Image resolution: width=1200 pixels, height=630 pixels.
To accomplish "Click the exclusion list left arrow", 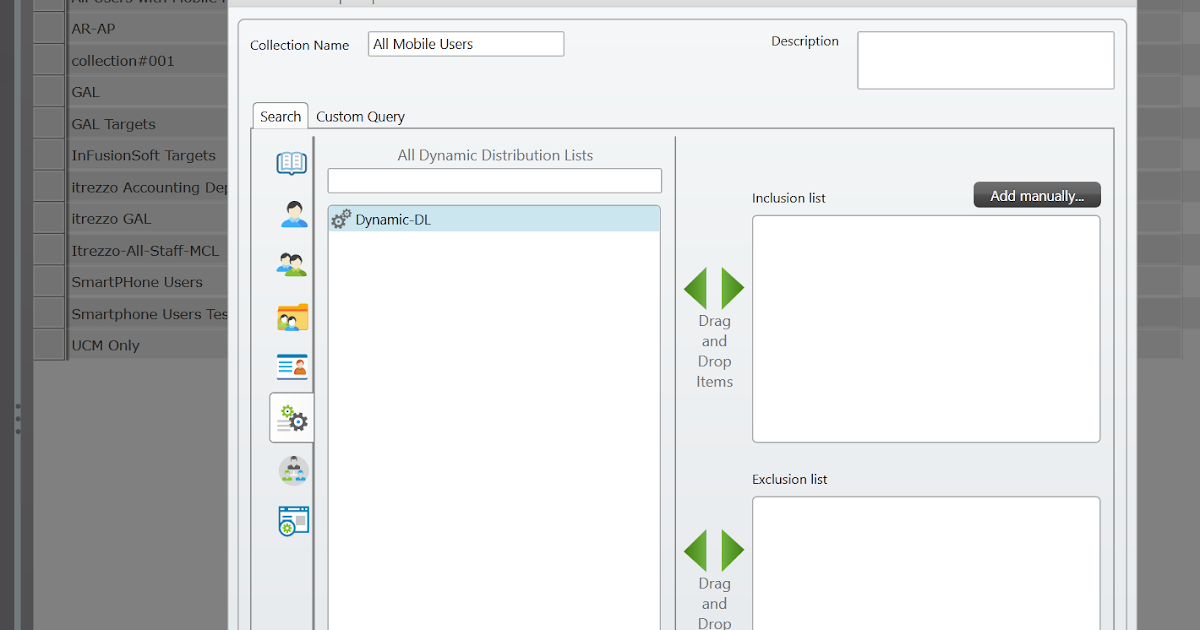I will point(699,550).
